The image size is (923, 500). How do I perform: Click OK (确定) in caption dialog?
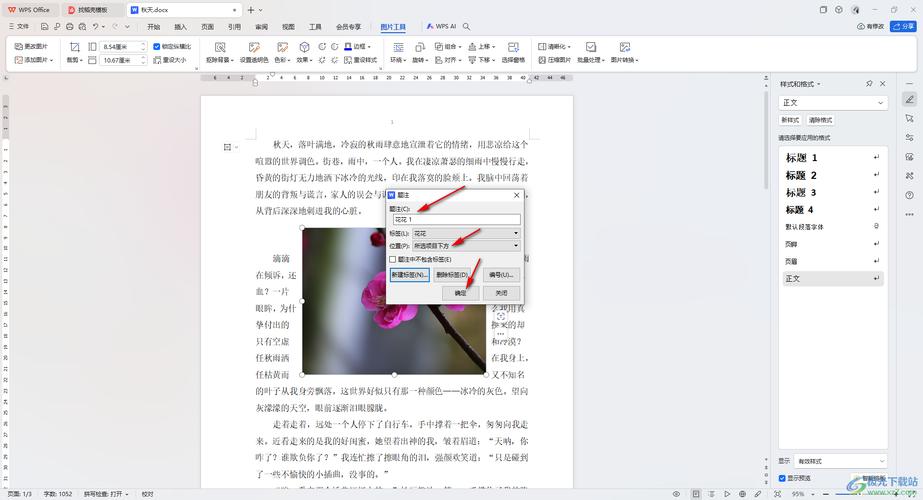pyautogui.click(x=460, y=293)
